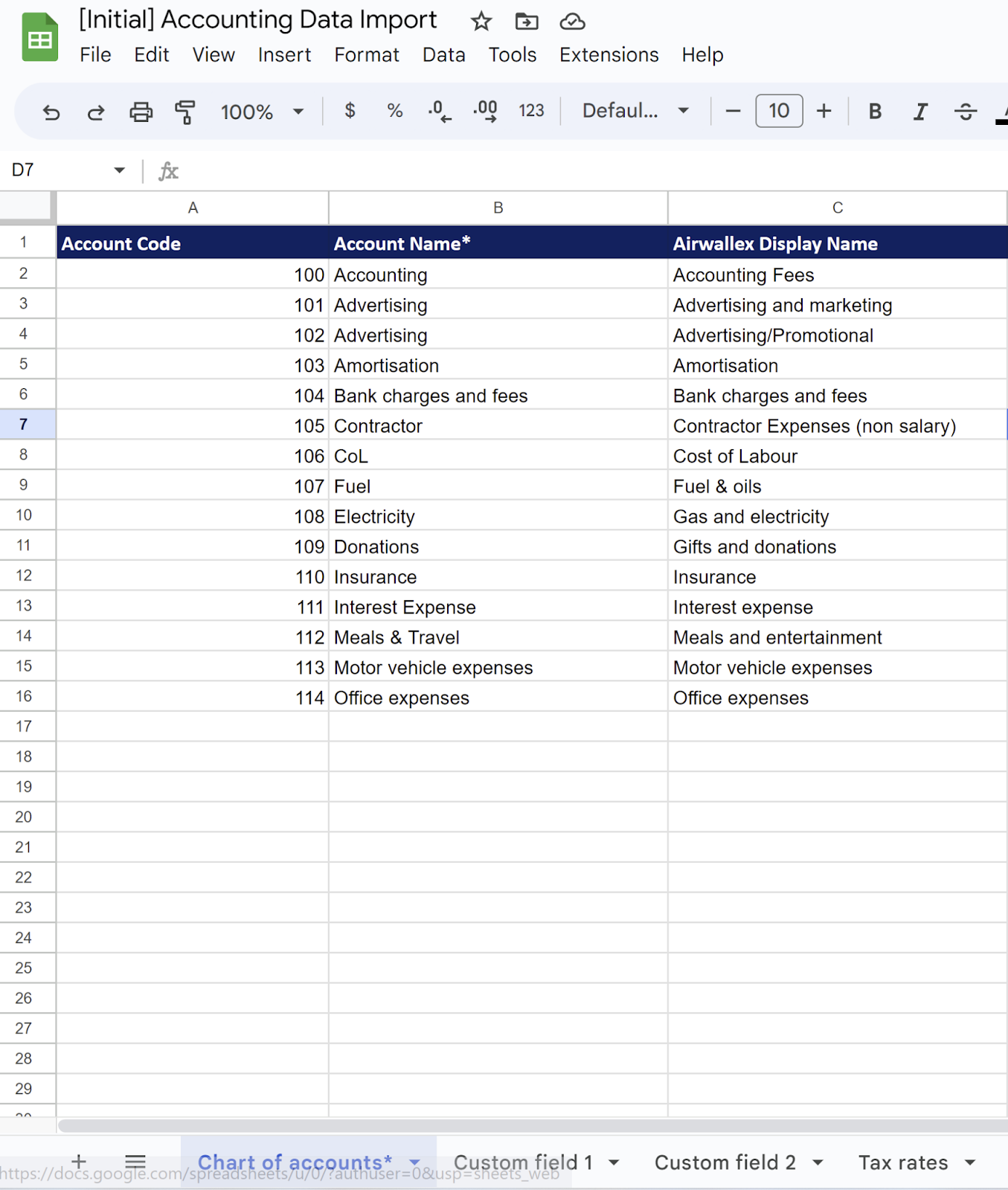Click the select all corner box
This screenshot has height=1190, width=1008.
pos(28,208)
